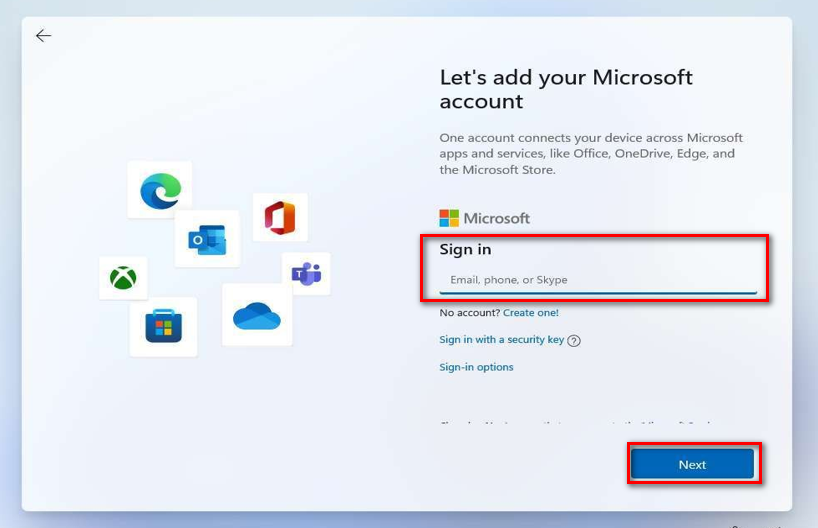Focus the Email, phone, or Skype field

tap(598, 280)
